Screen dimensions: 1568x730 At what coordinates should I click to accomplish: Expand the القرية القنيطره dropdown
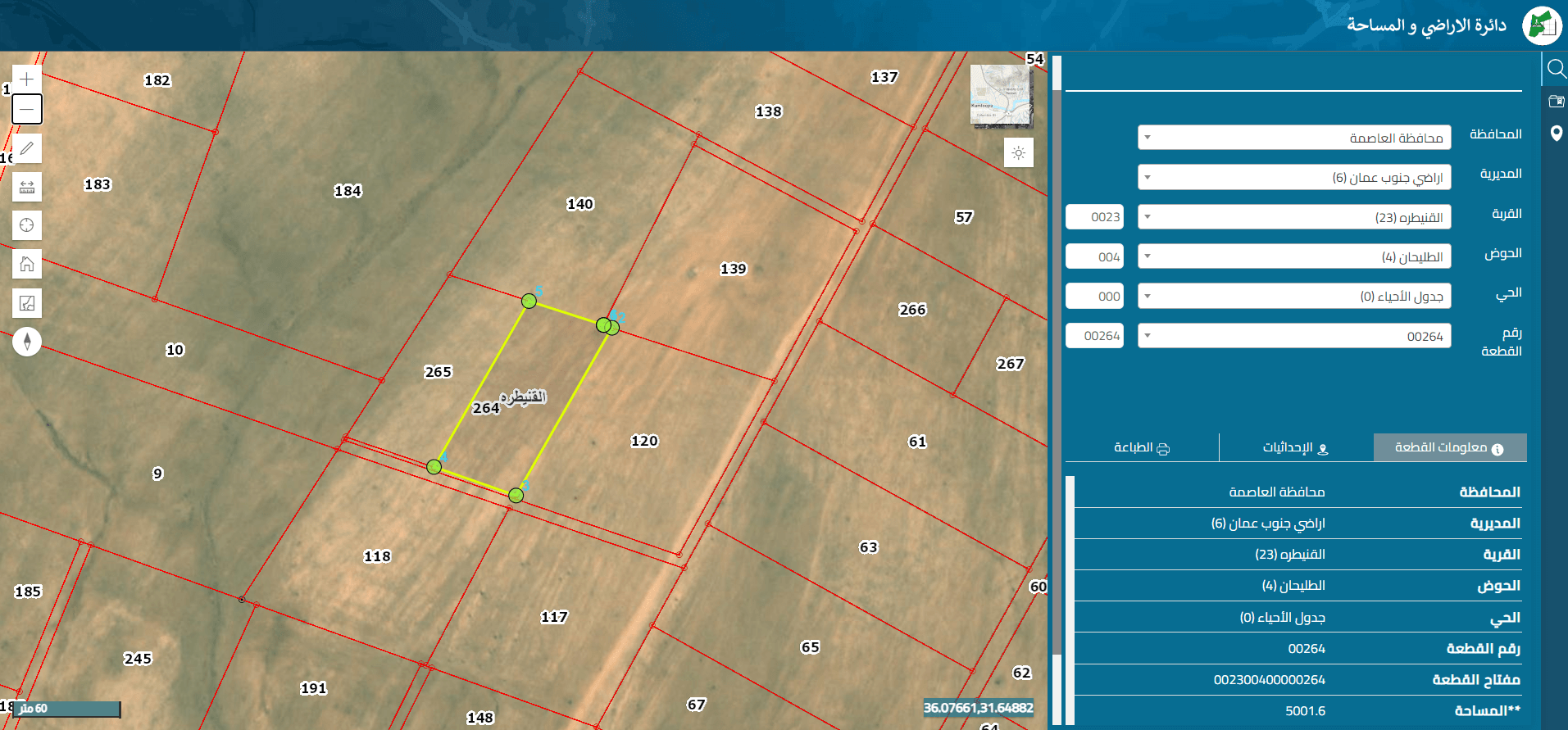coord(1294,217)
